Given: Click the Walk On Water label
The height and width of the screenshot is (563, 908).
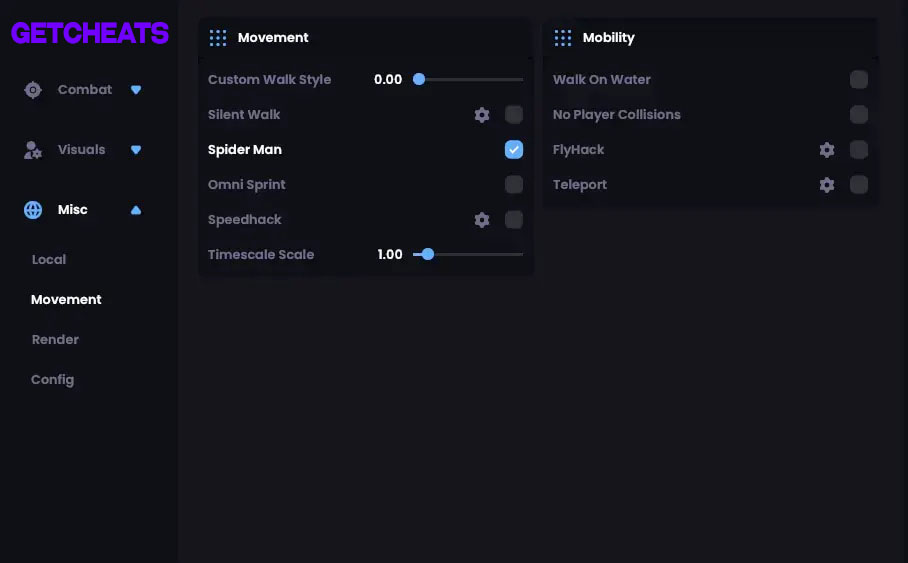Looking at the screenshot, I should click(x=602, y=79).
